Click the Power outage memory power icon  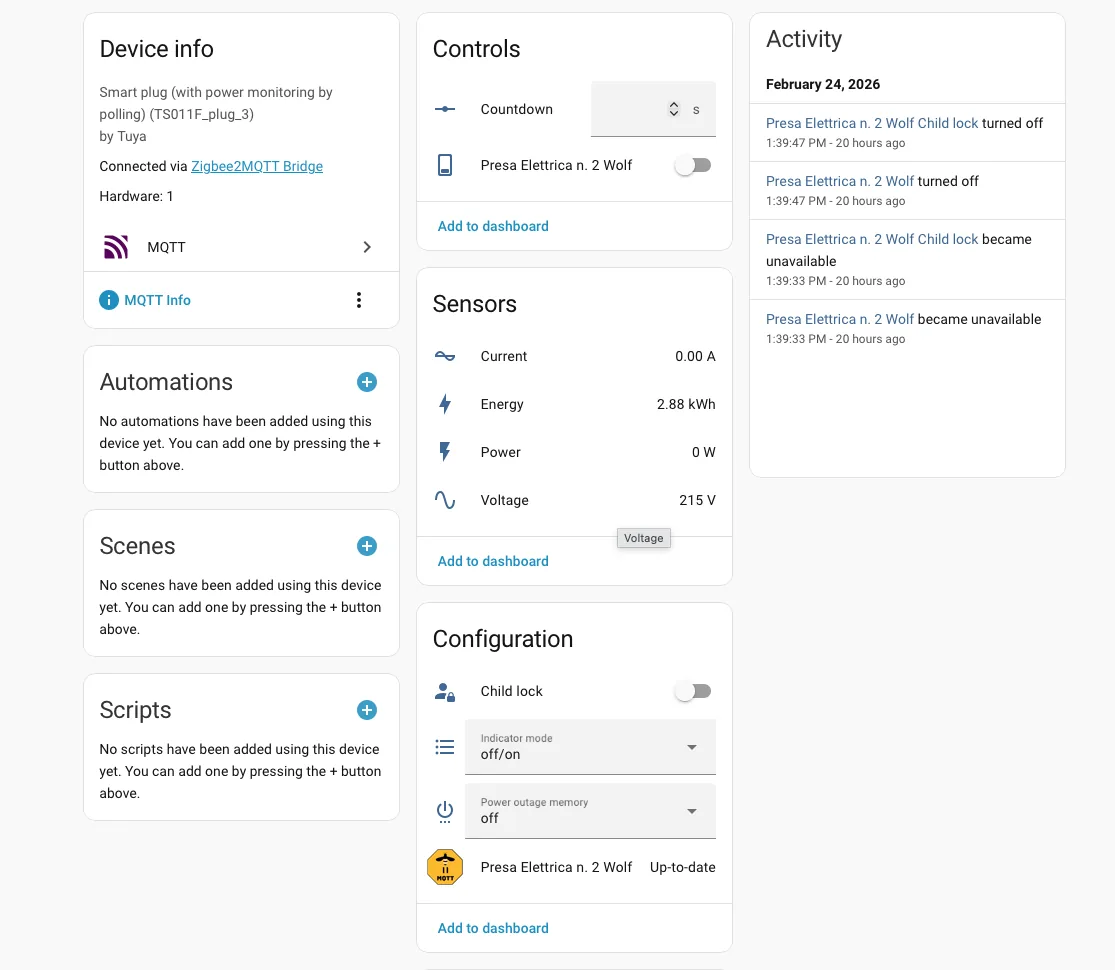pos(444,811)
